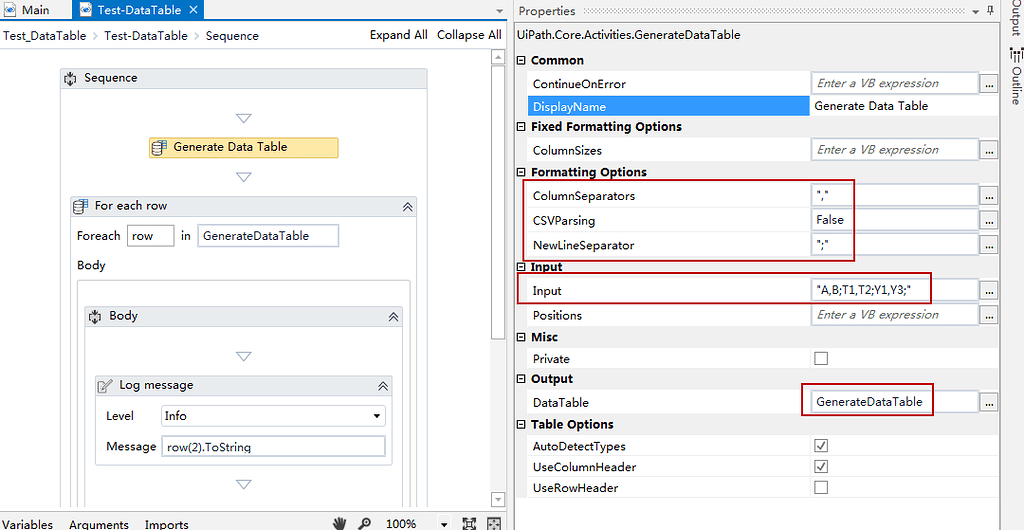Viewport: 1024px width, 530px height.
Task: Activate the pan hand tool
Action: [339, 523]
